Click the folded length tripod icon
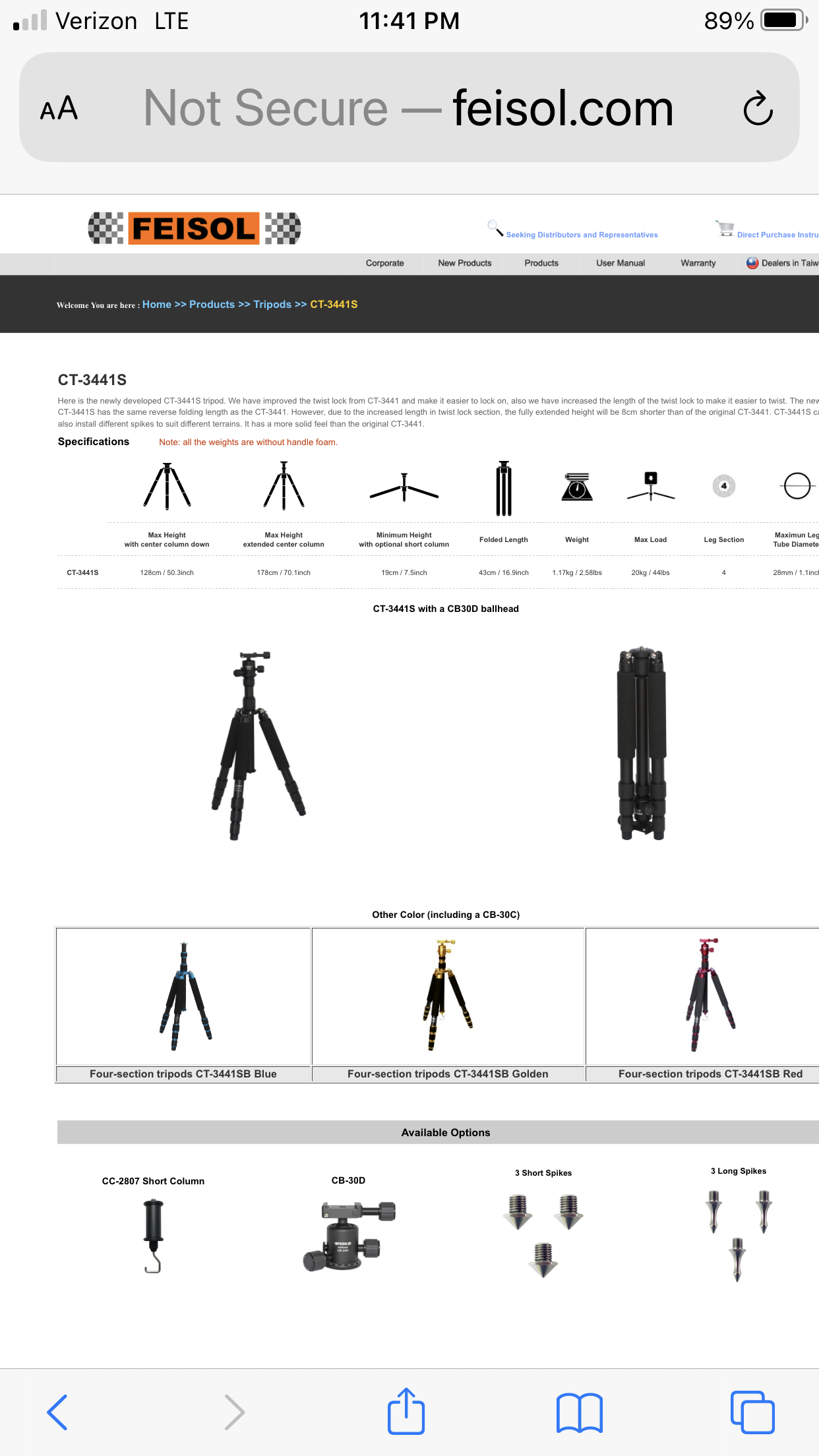The width and height of the screenshot is (819, 1456). click(x=504, y=488)
